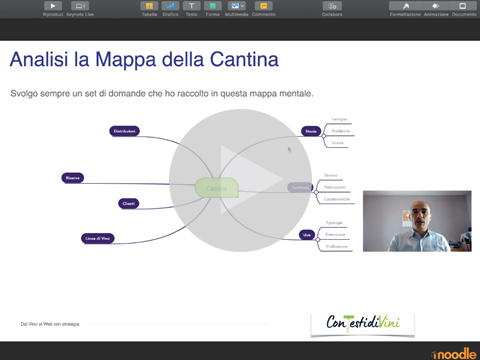Switch to the Animazione panel
The width and height of the screenshot is (480, 360).
coord(436,6)
